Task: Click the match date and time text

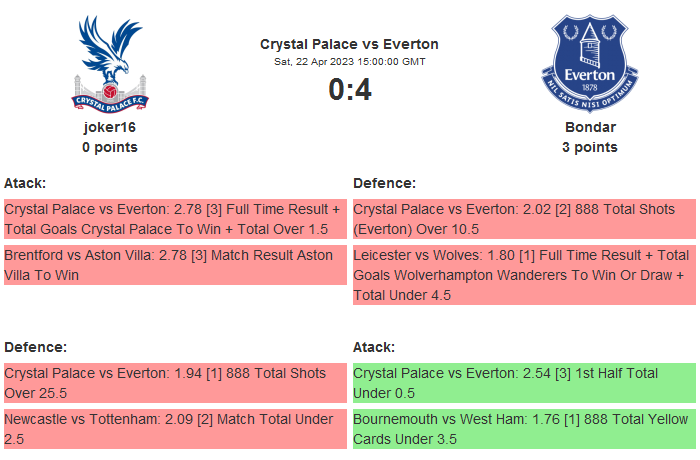Action: [x=349, y=61]
